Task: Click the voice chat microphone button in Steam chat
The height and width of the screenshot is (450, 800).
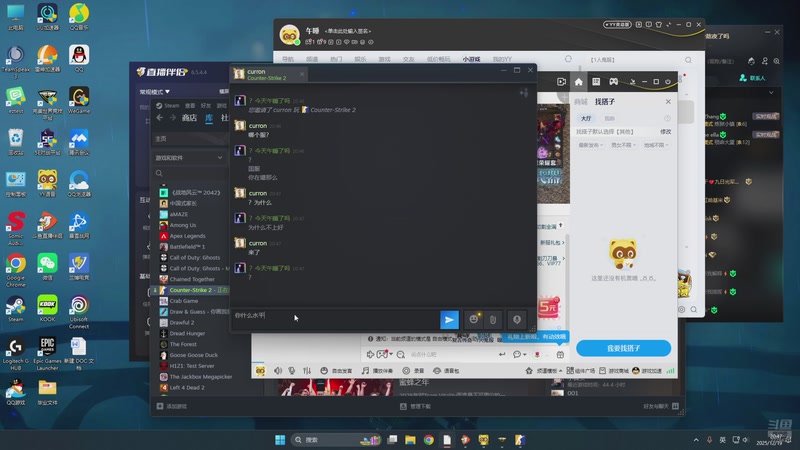Action: (x=517, y=320)
